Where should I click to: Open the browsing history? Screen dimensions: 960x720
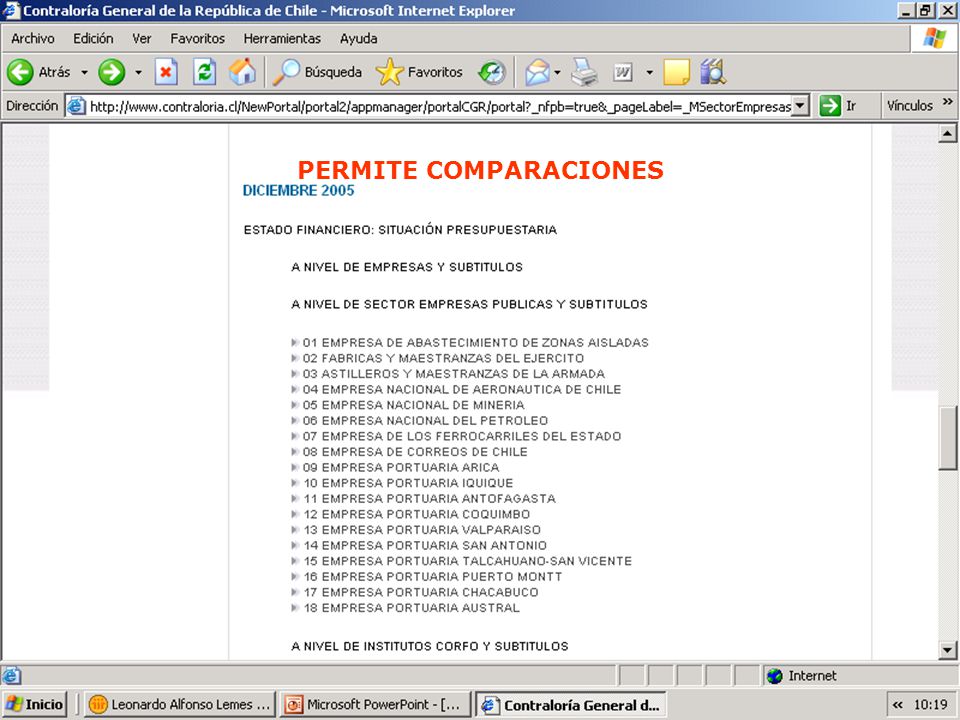pyautogui.click(x=492, y=72)
